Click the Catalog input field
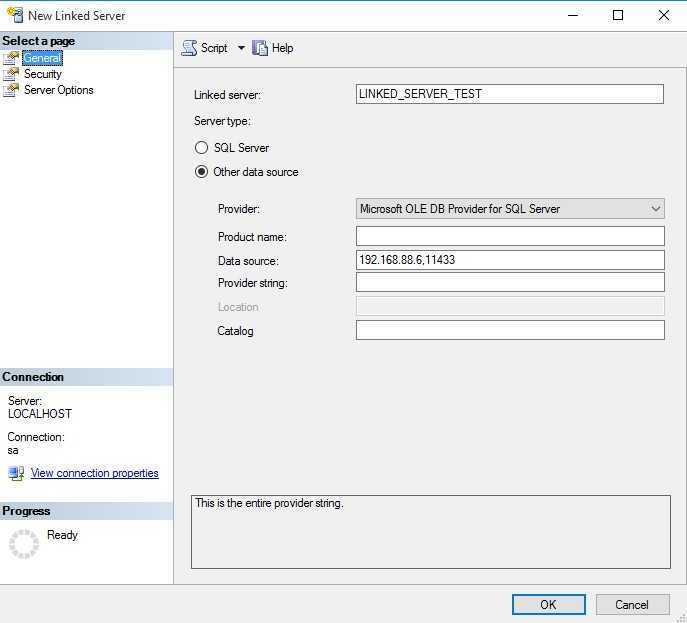The height and width of the screenshot is (623, 687). tap(510, 330)
